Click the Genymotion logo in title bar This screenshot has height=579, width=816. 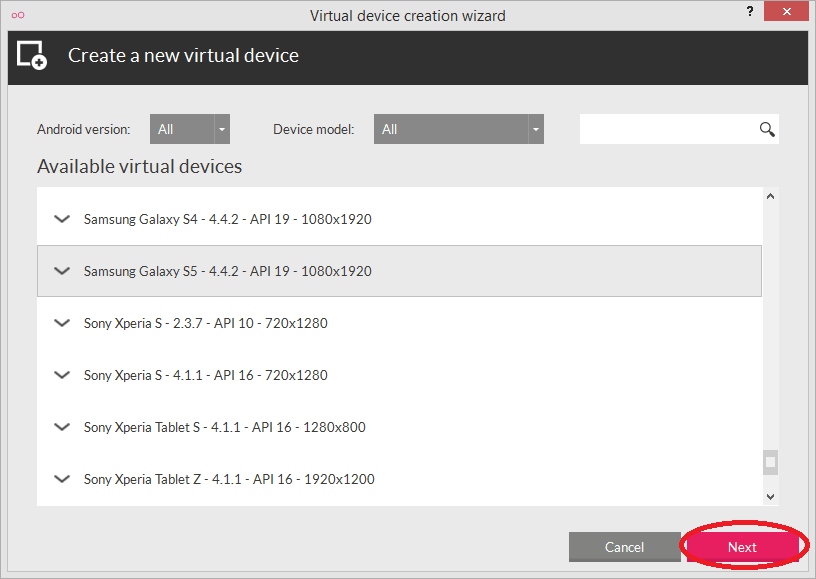pos(18,15)
